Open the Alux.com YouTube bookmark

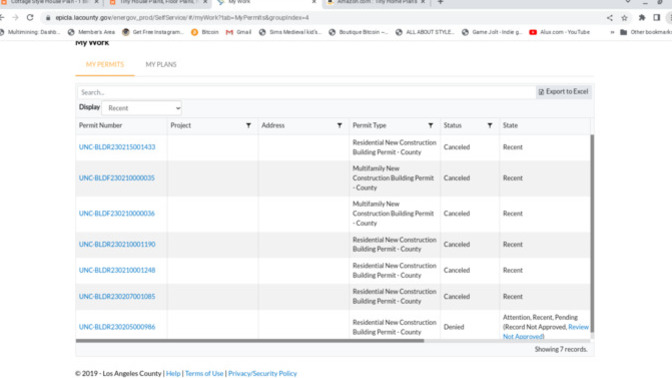[560, 32]
